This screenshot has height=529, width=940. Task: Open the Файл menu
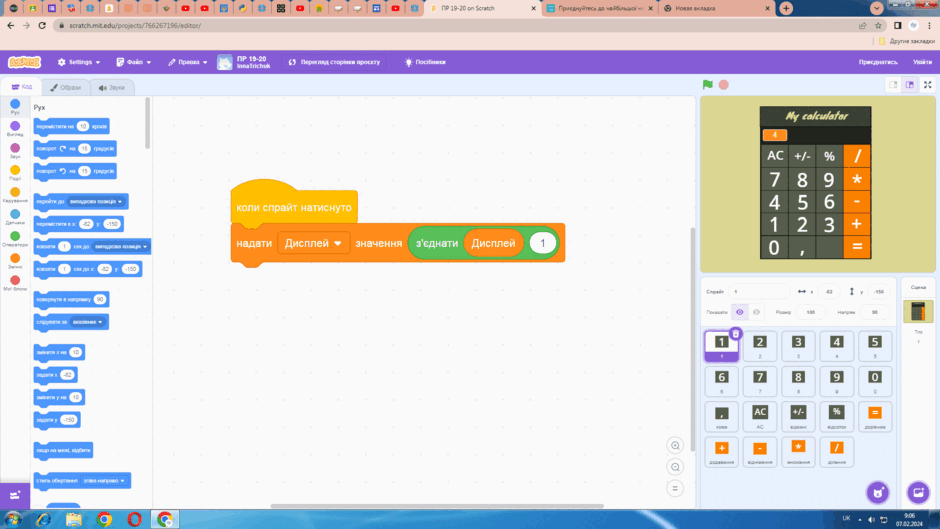click(134, 62)
